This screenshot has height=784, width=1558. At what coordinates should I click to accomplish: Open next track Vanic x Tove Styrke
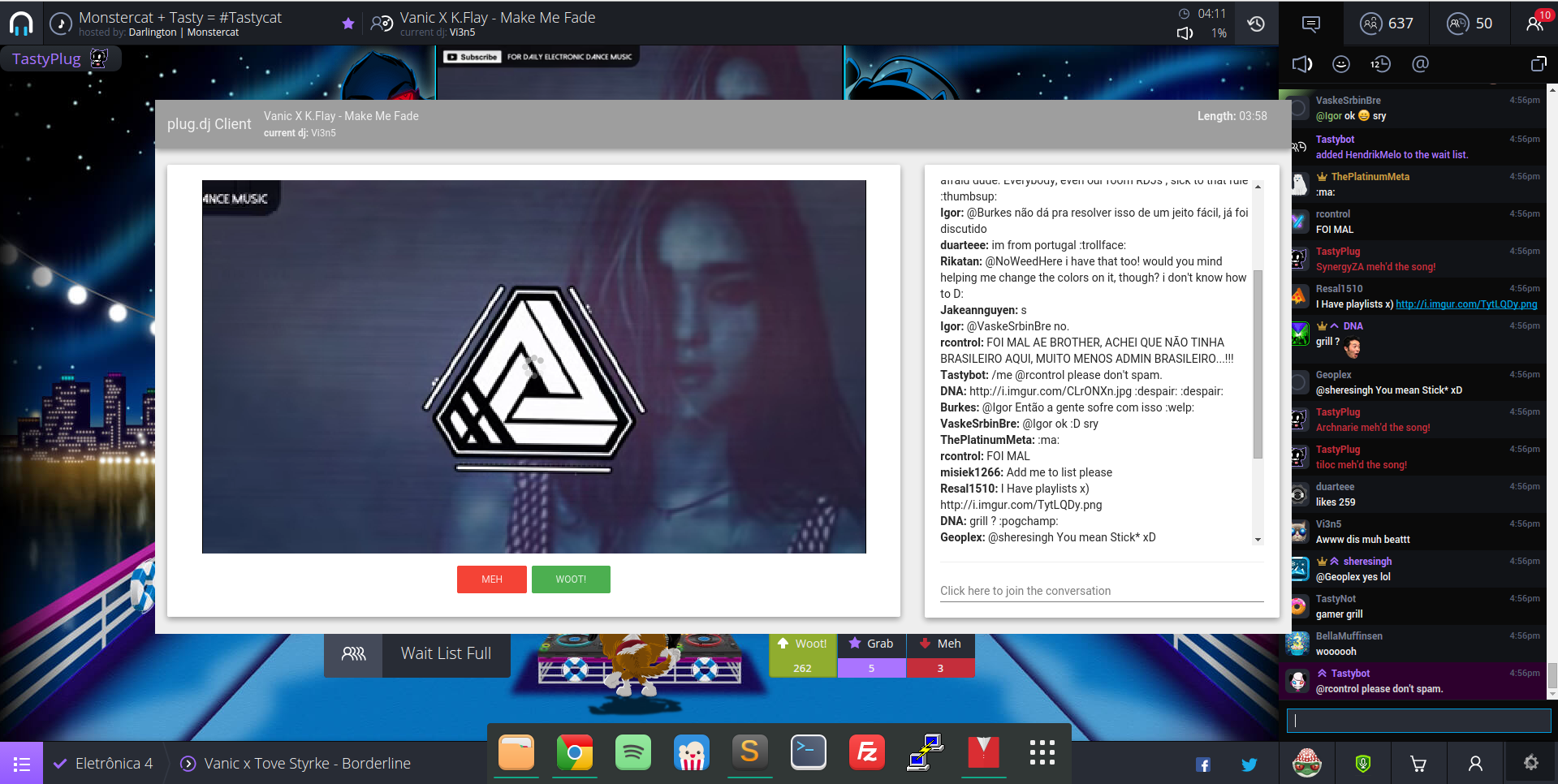tap(296, 764)
